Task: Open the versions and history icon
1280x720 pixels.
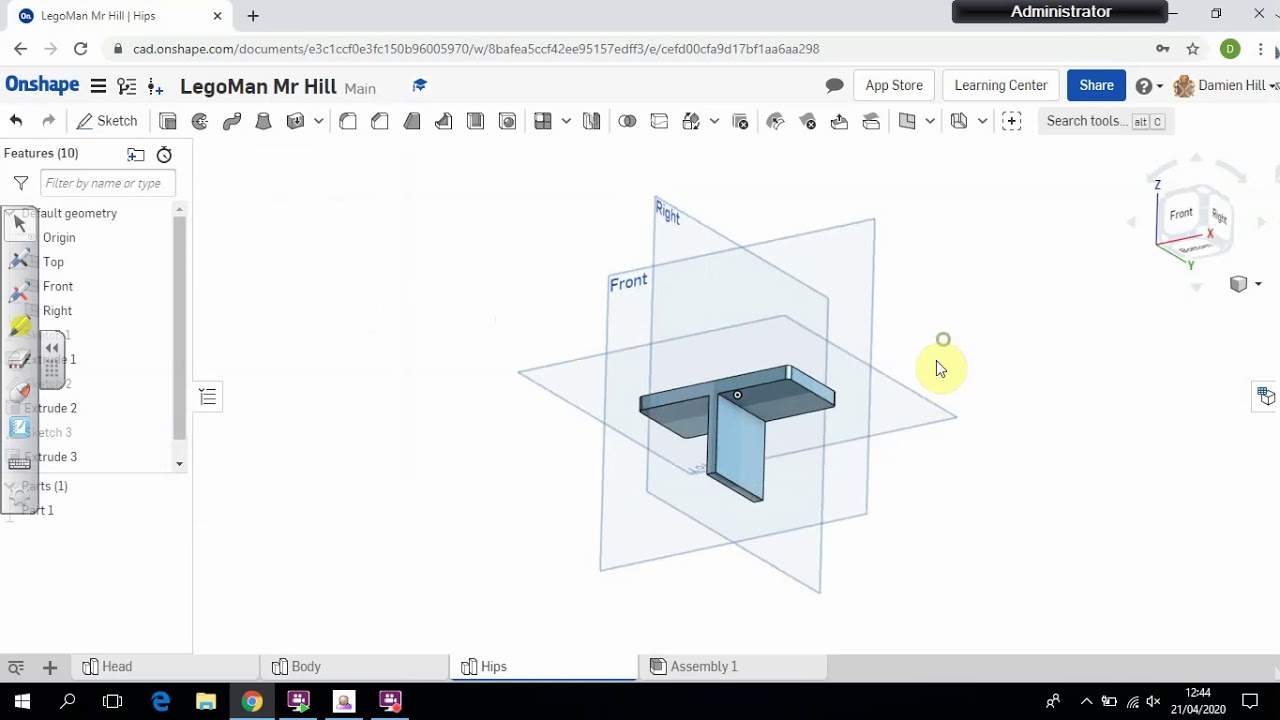Action: tap(126, 86)
